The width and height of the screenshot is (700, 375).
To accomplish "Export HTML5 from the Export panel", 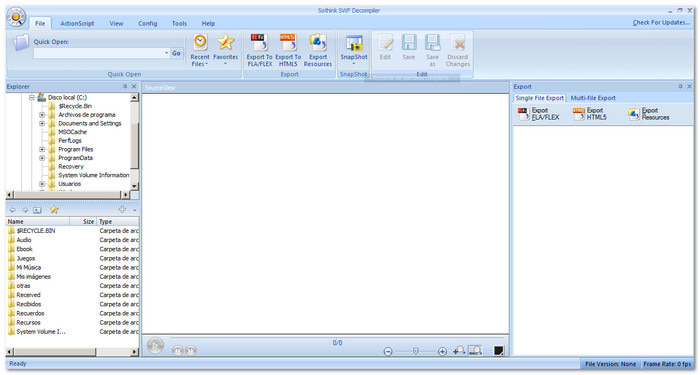I will tap(590, 114).
